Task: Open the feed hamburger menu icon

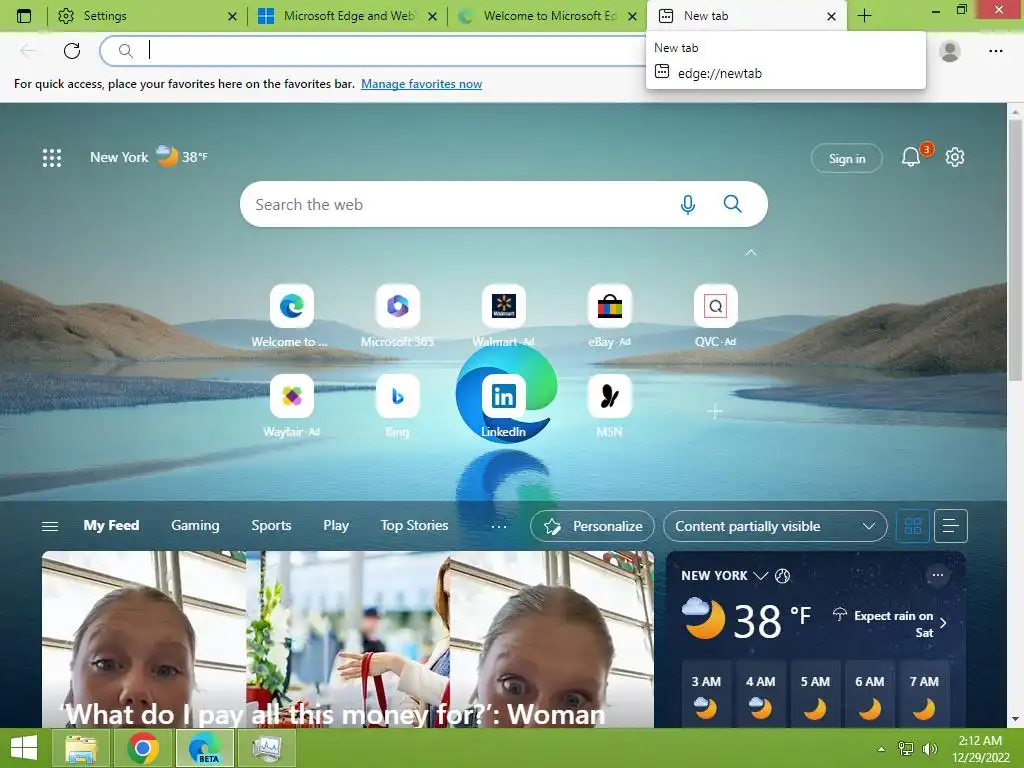Action: tap(50, 526)
